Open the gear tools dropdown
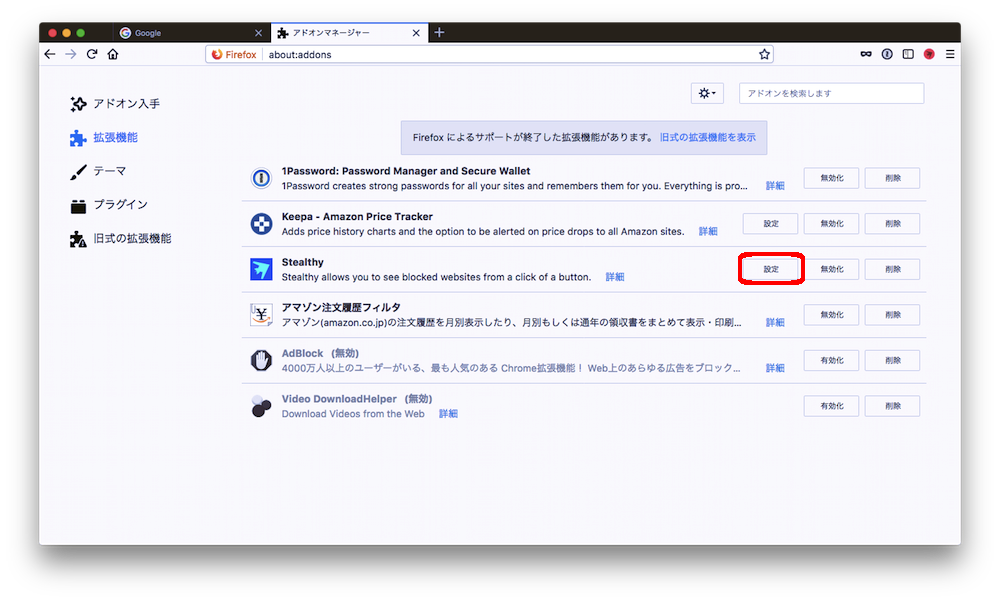1000x601 pixels. click(x=707, y=92)
